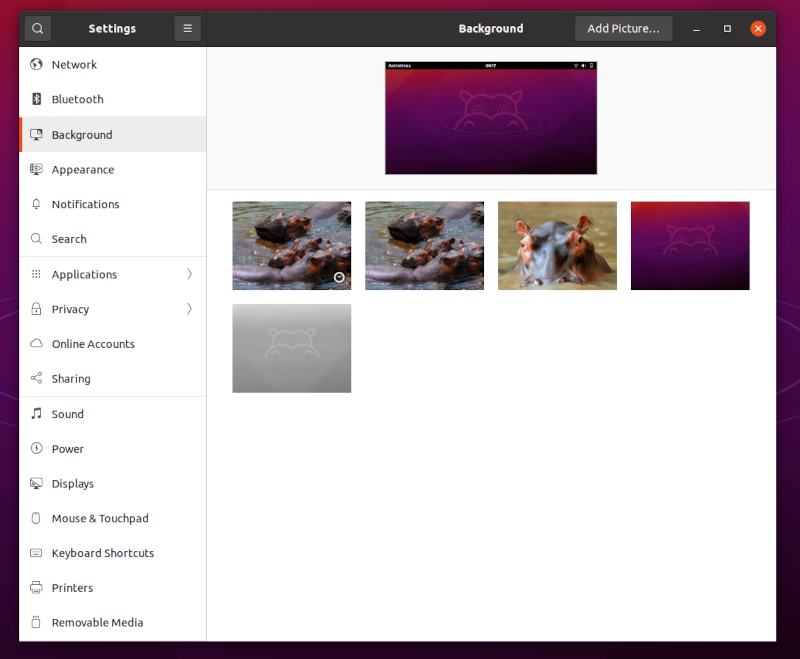Expand the Applications chevron arrow
This screenshot has height=659, width=800.
click(189, 274)
